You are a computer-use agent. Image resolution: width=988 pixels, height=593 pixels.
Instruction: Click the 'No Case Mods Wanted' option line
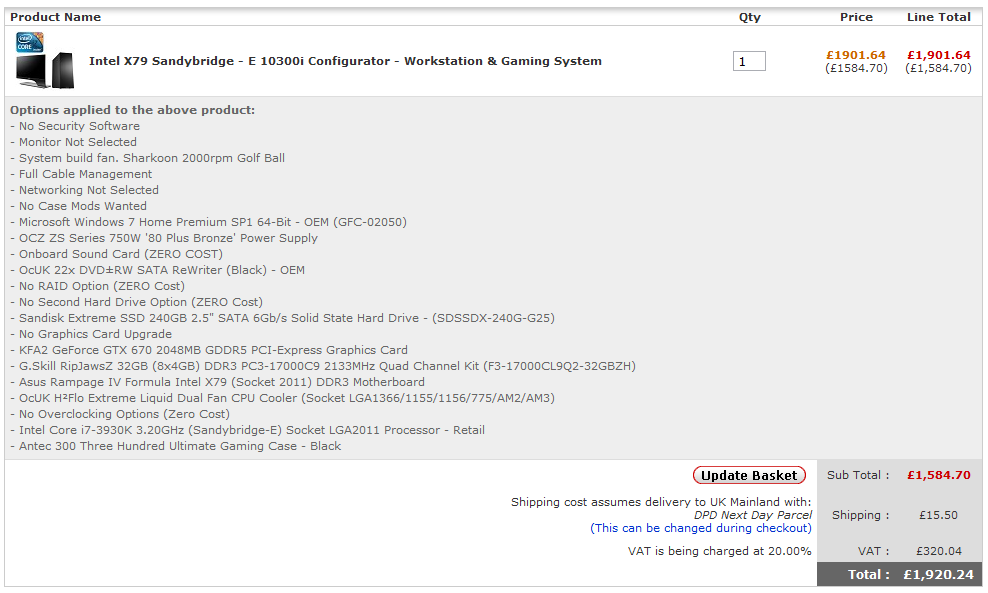click(x=79, y=206)
